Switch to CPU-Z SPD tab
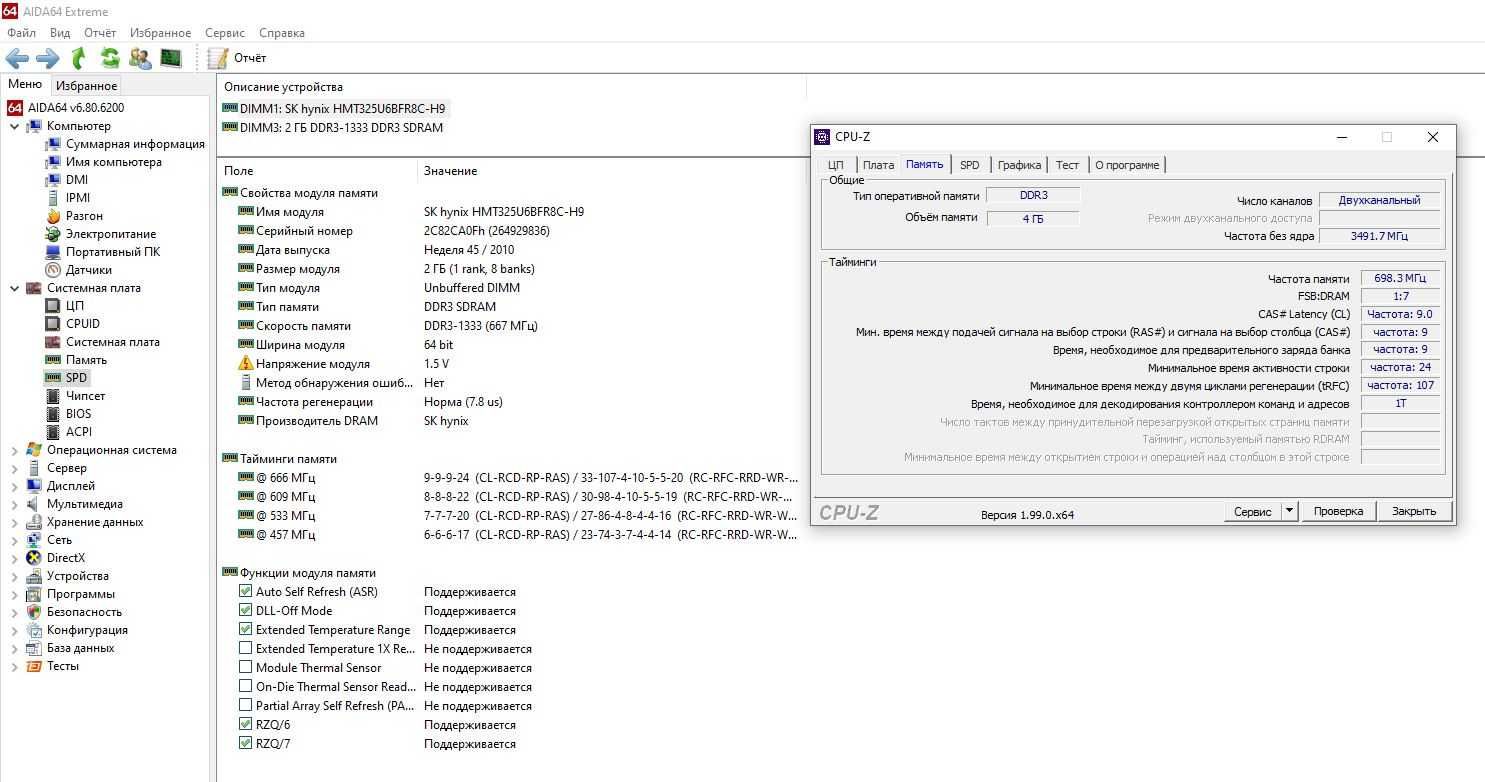This screenshot has width=1485, height=782. (969, 165)
